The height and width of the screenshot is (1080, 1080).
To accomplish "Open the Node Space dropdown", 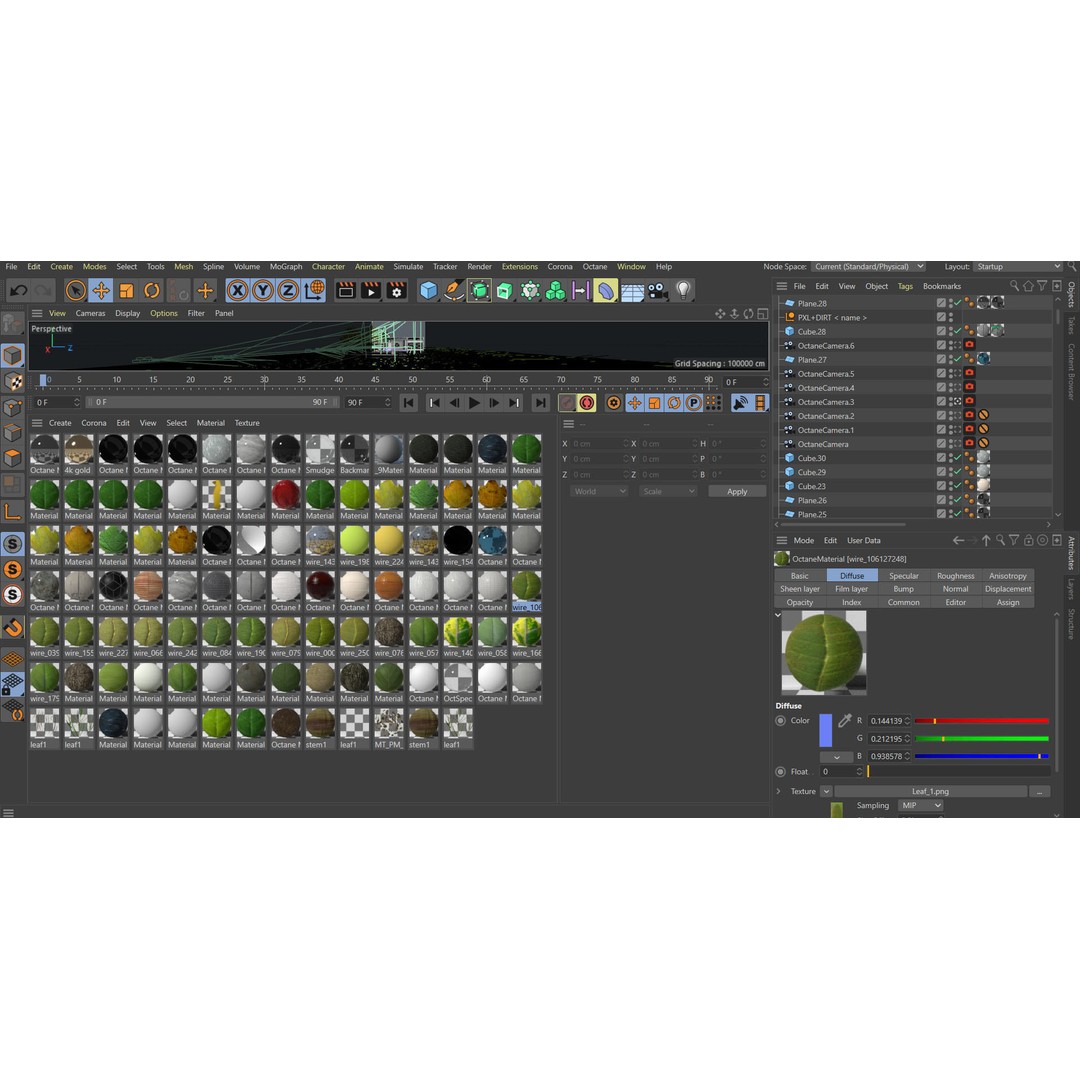I will click(x=867, y=267).
